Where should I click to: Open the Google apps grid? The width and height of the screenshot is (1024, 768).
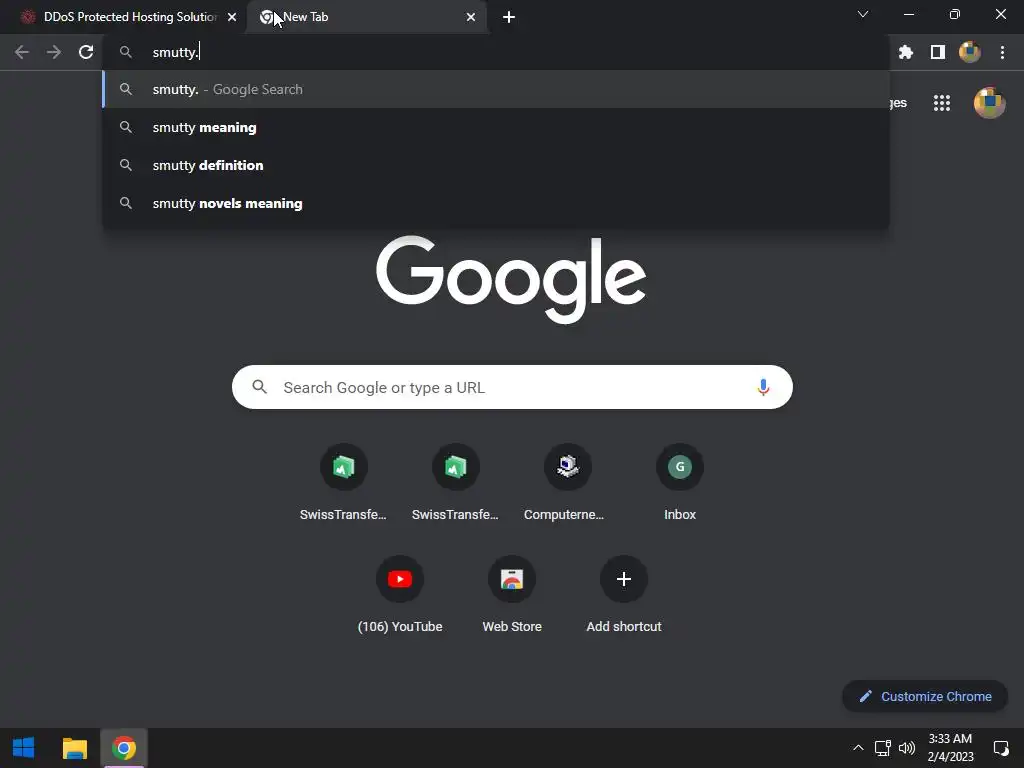[942, 103]
